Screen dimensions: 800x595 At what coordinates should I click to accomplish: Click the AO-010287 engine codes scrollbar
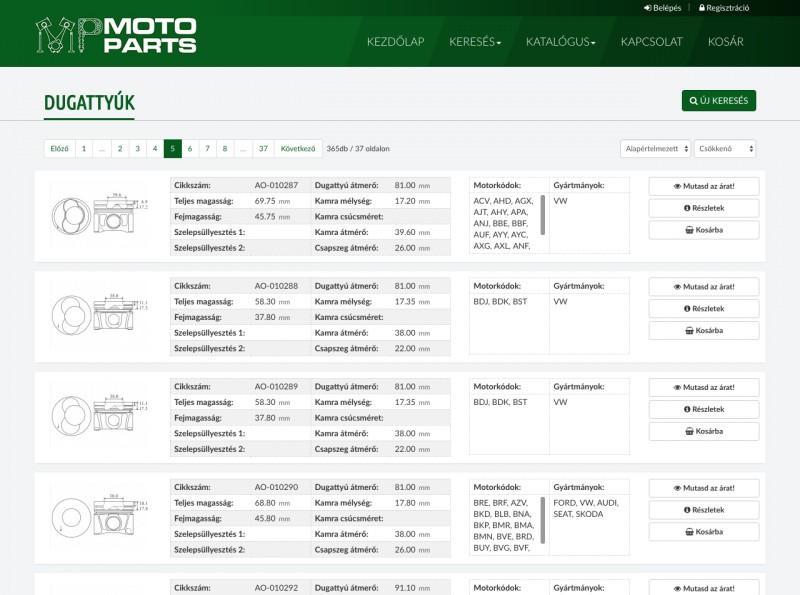pos(543,213)
